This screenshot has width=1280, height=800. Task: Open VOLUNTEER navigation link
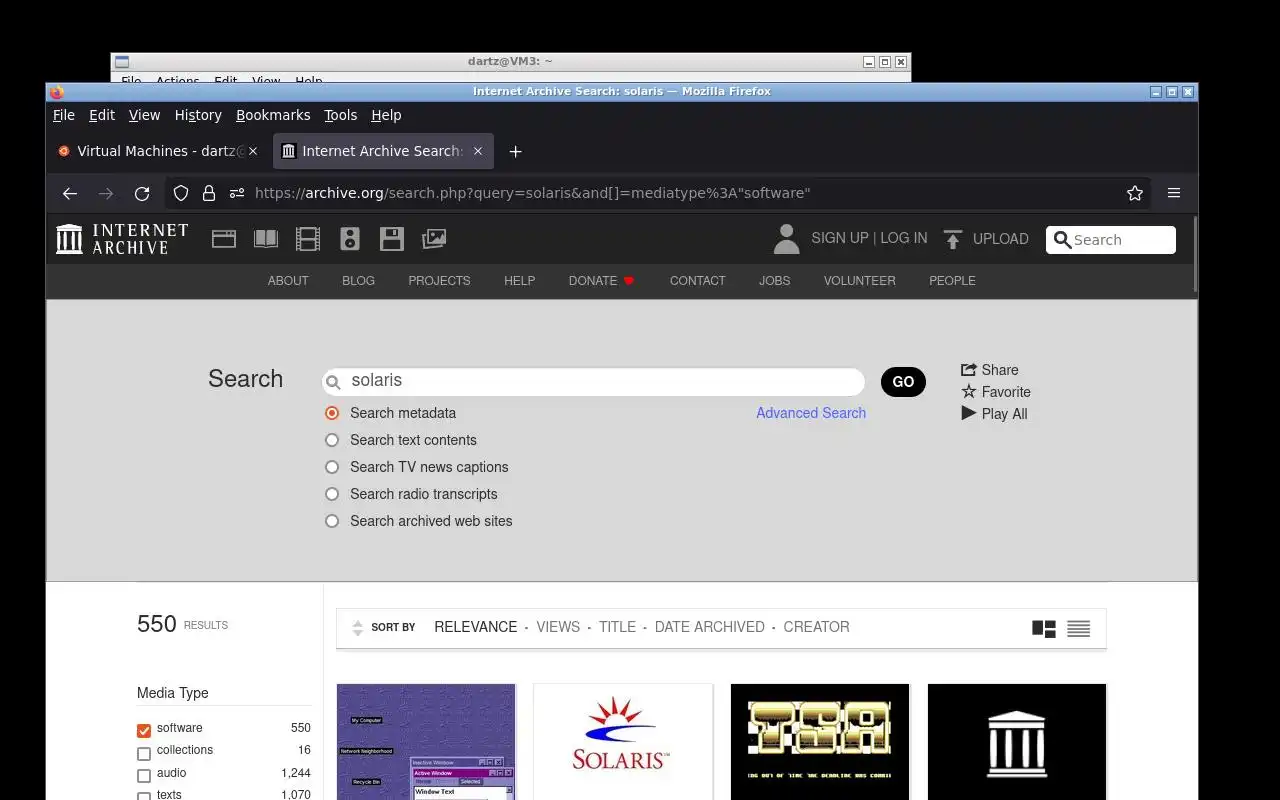[860, 281]
